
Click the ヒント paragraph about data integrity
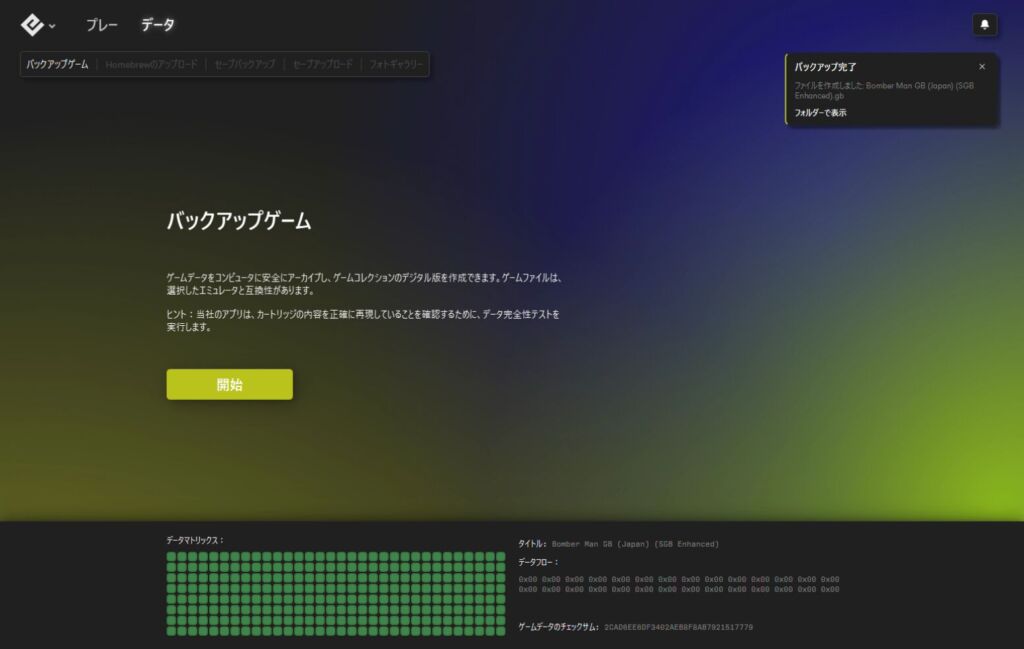click(x=362, y=320)
